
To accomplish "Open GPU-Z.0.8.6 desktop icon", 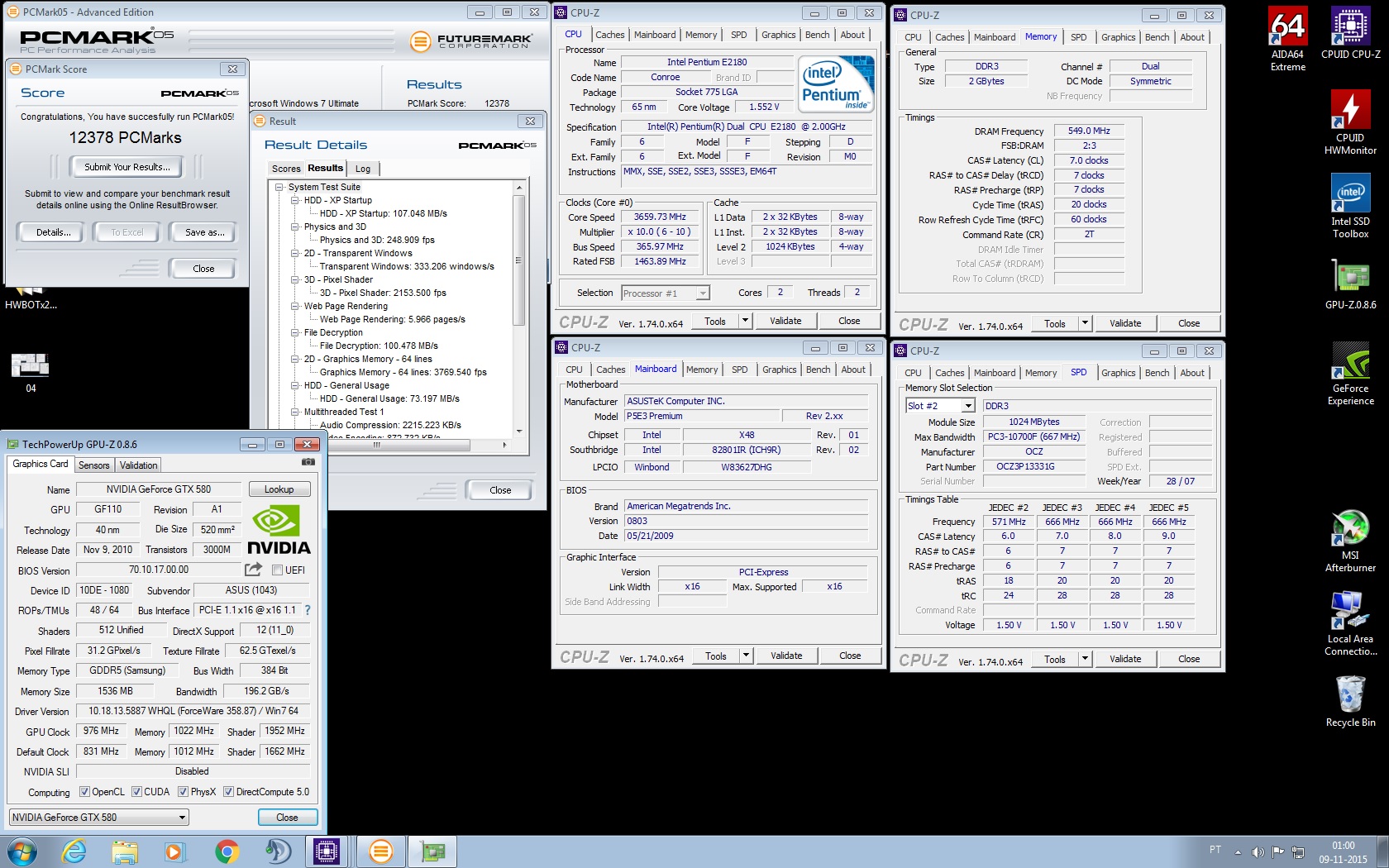I will point(1350,284).
